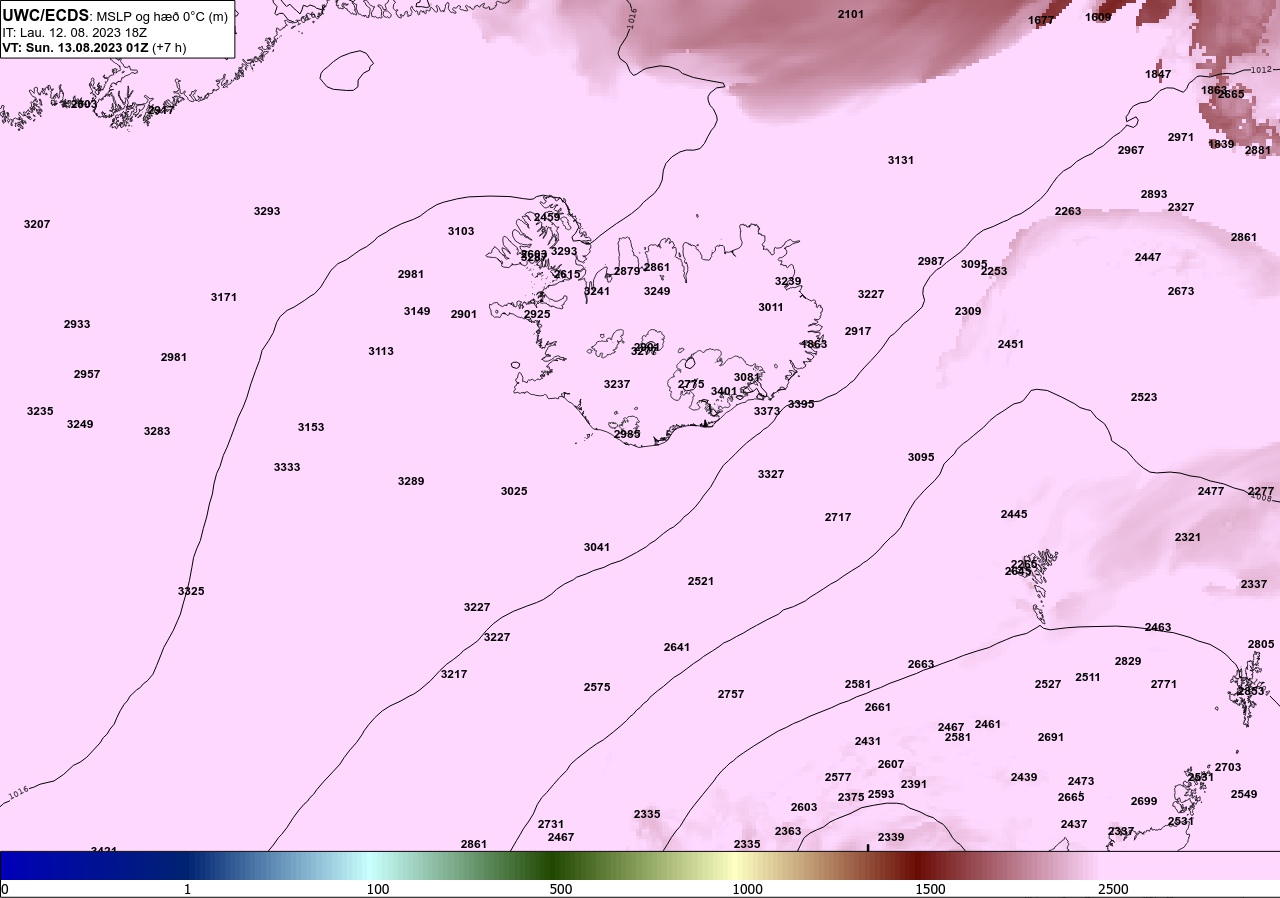The image size is (1280, 898).
Task: Click the map value 2717
Action: (838, 517)
